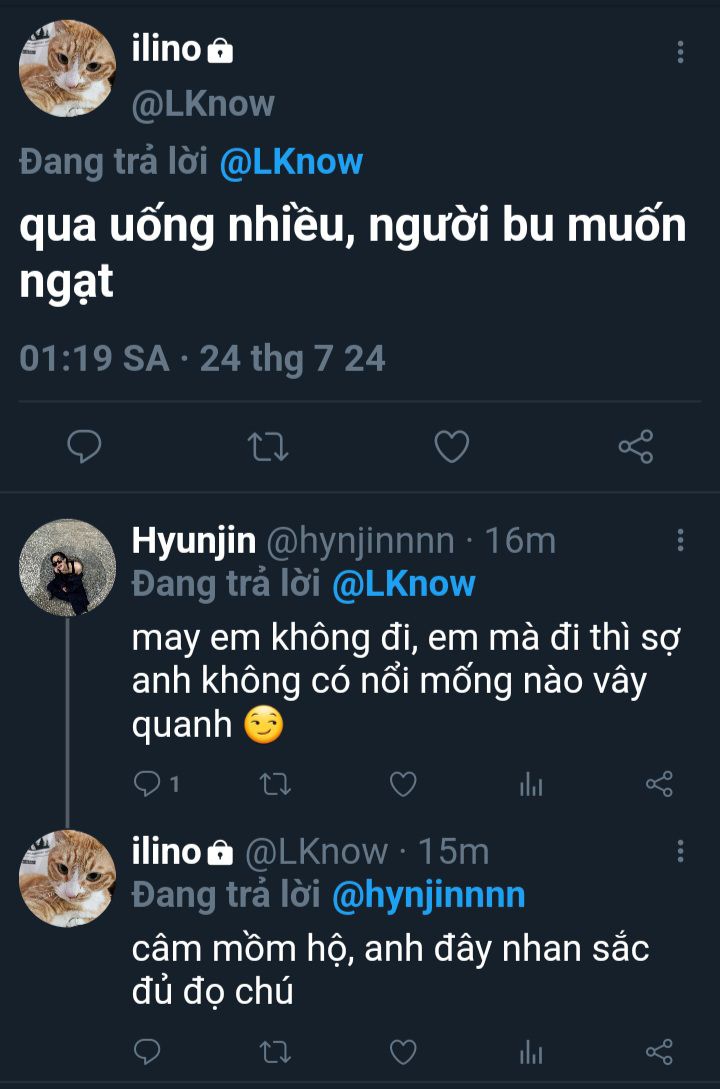The height and width of the screenshot is (1089, 720).
Task: Reply to the main ilino tweet
Action: click(x=84, y=446)
